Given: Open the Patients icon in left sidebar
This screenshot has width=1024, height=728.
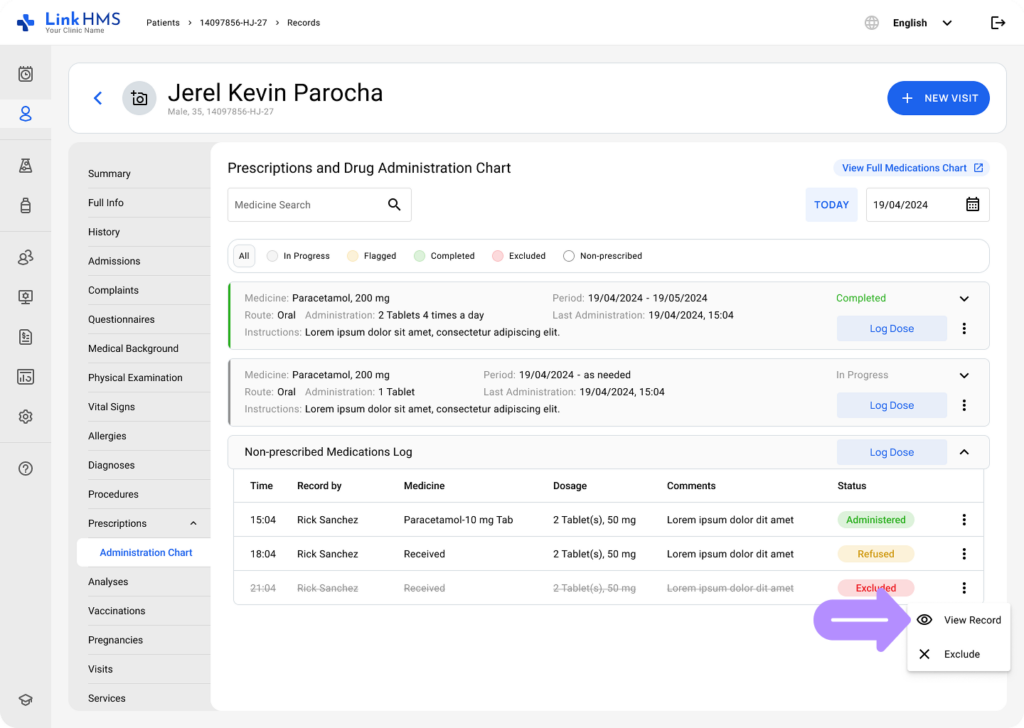Looking at the screenshot, I should tap(26, 114).
